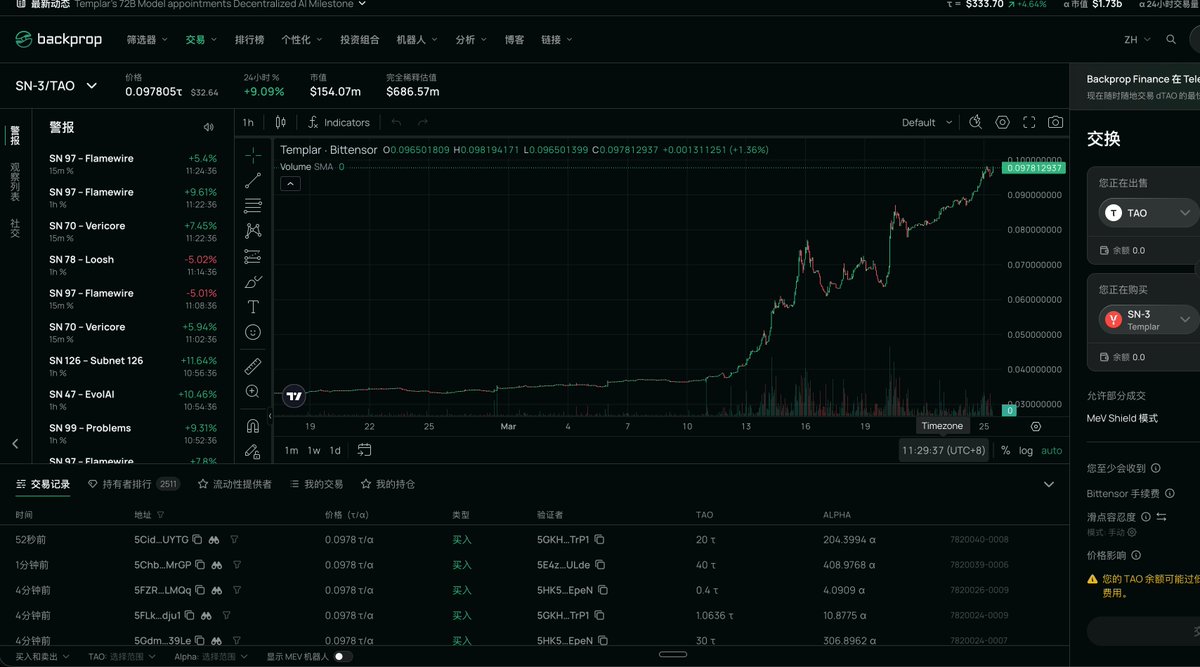Open the 筛选器 navigation menu
Screen dimensions: 1200x667
pos(147,40)
